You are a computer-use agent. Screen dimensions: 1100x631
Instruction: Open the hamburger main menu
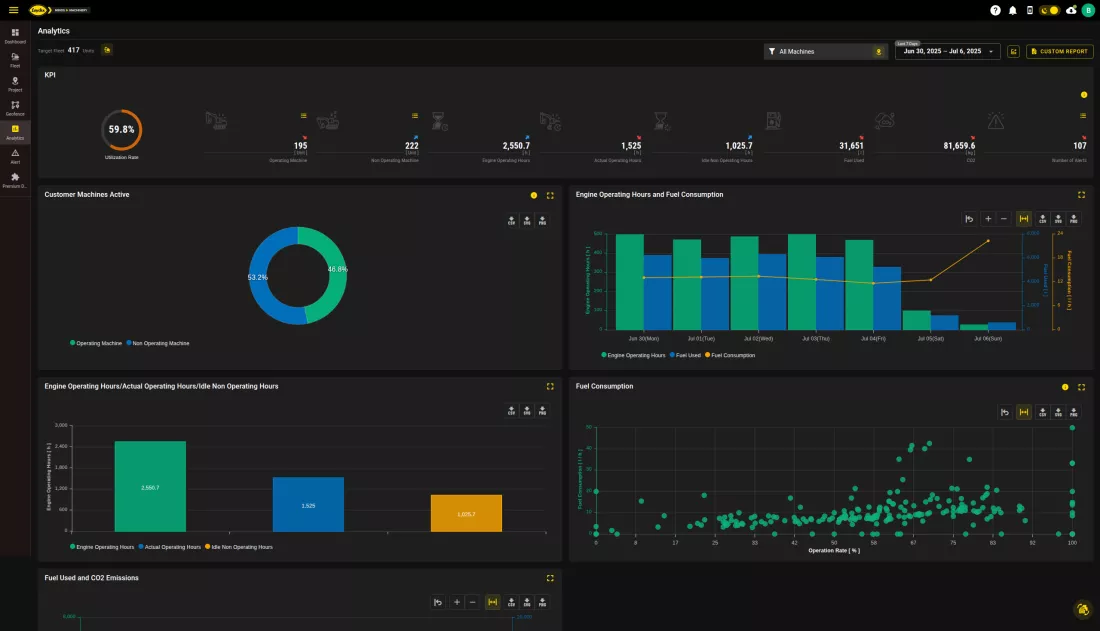pos(13,10)
